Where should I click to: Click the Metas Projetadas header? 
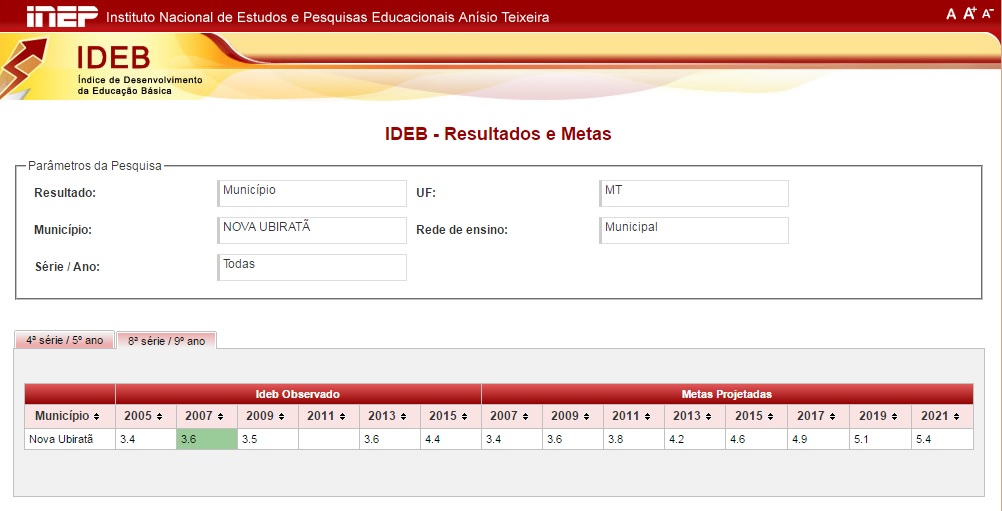click(727, 394)
